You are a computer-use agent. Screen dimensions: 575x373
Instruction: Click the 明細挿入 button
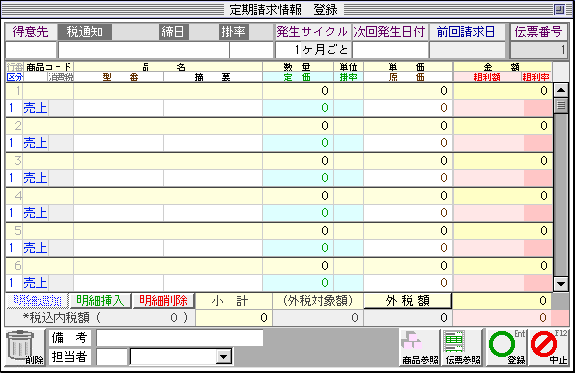tap(100, 301)
